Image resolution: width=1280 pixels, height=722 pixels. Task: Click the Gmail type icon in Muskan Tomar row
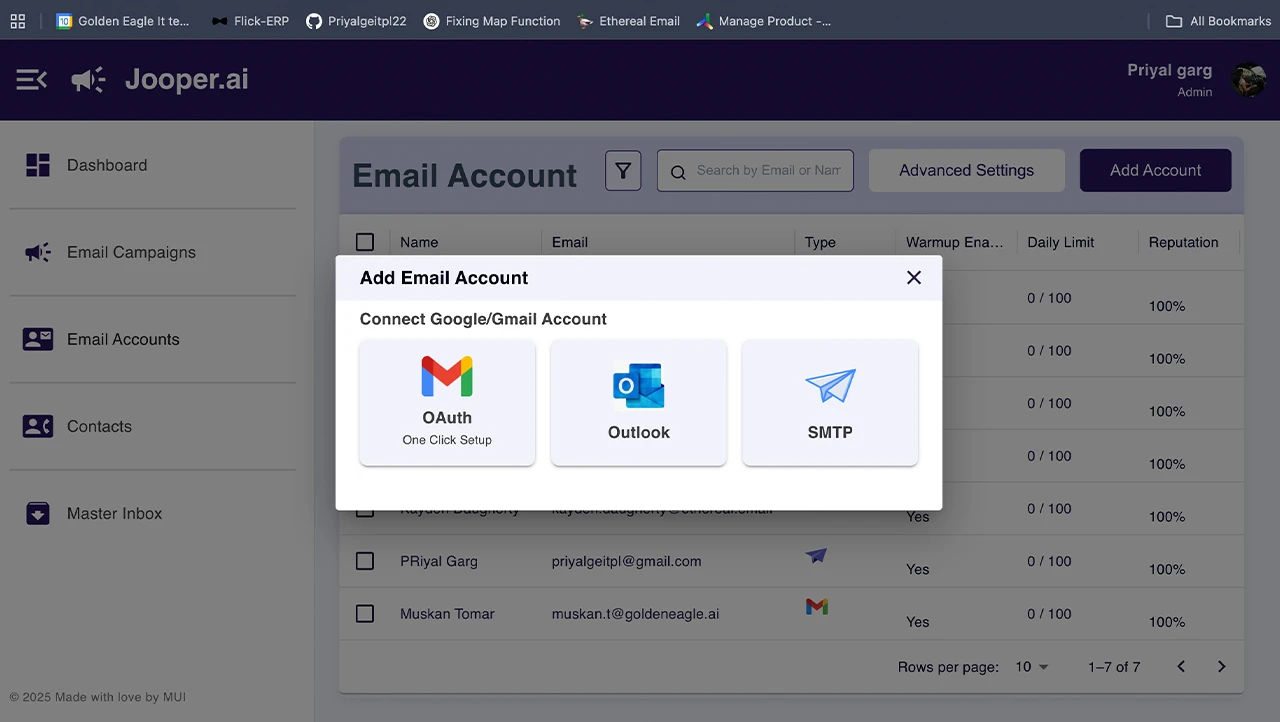click(x=817, y=607)
